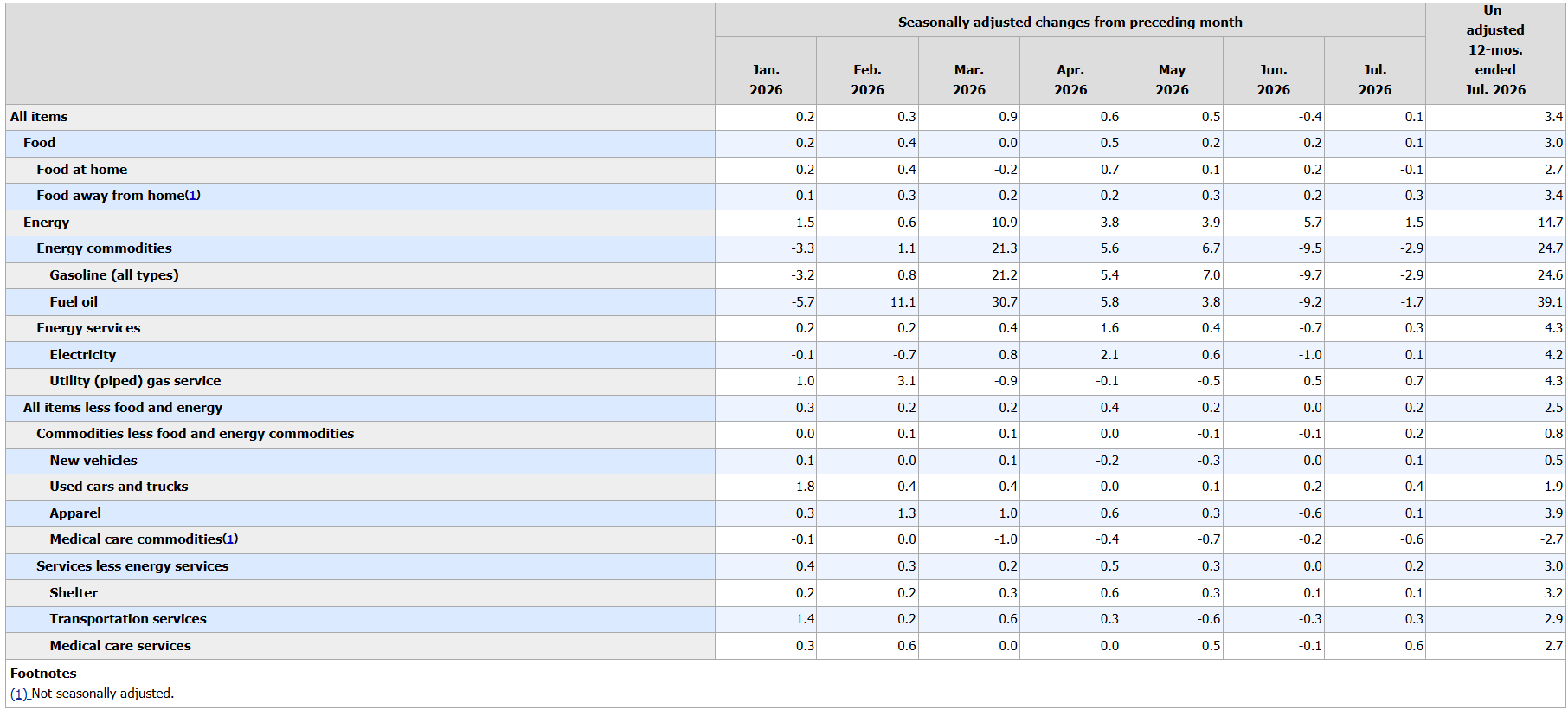Click Energy commodities 12-month value 24.7
Screen dimensions: 1568x710
[x=1550, y=248]
